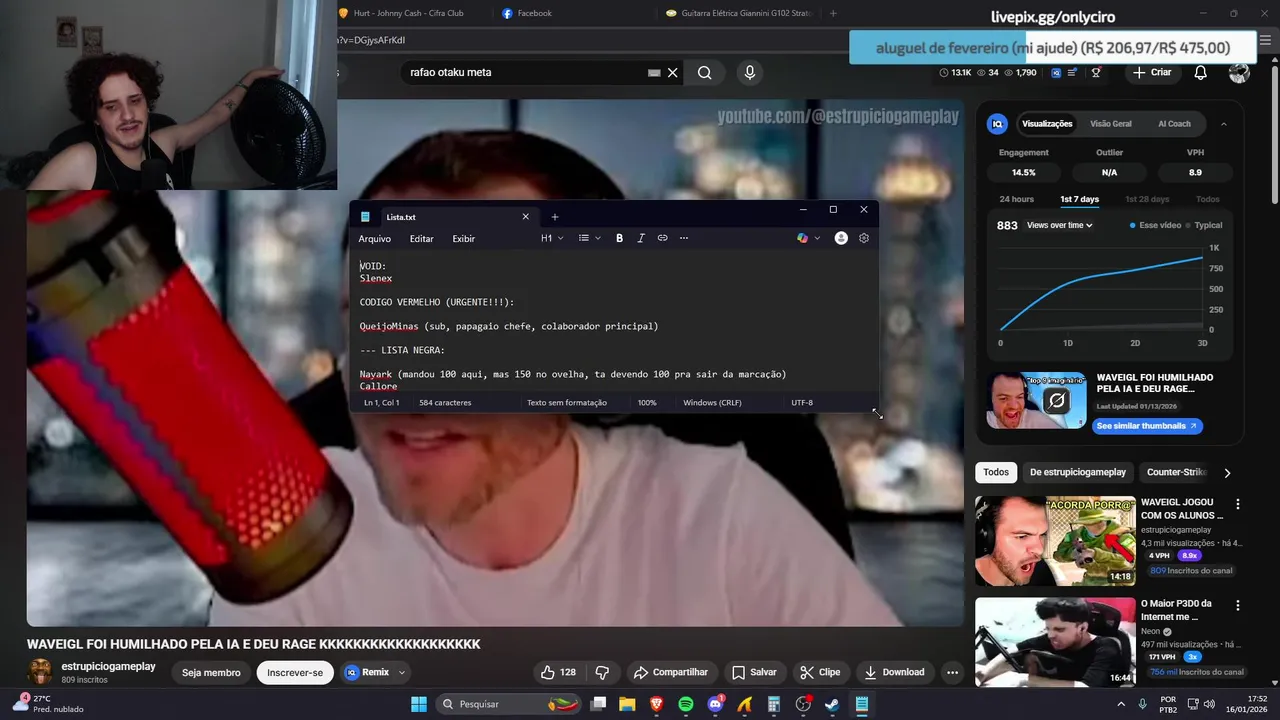
Task: Click the YouTube search magnifier button
Action: coord(705,72)
